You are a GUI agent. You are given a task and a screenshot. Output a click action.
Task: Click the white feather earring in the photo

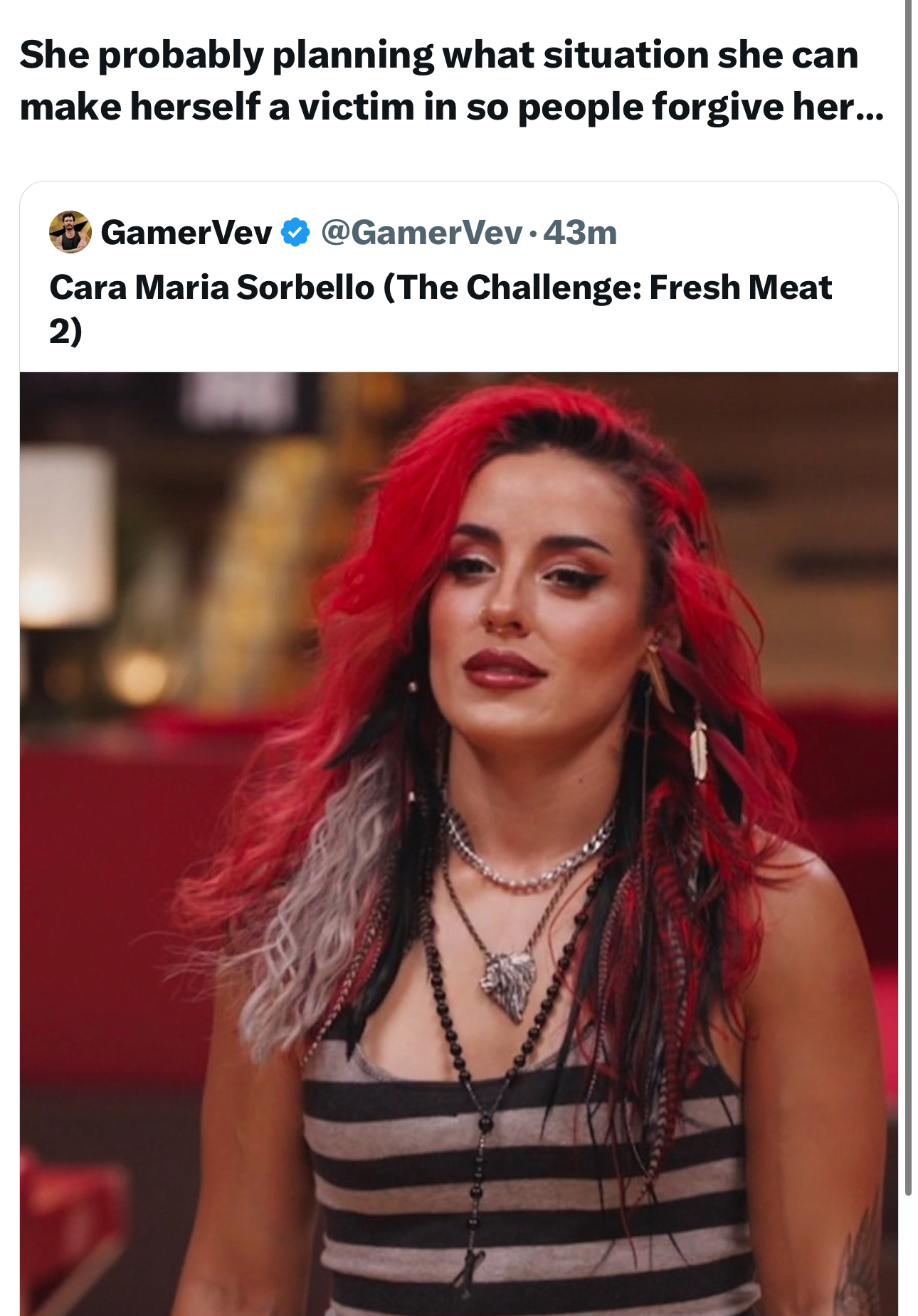click(x=700, y=750)
